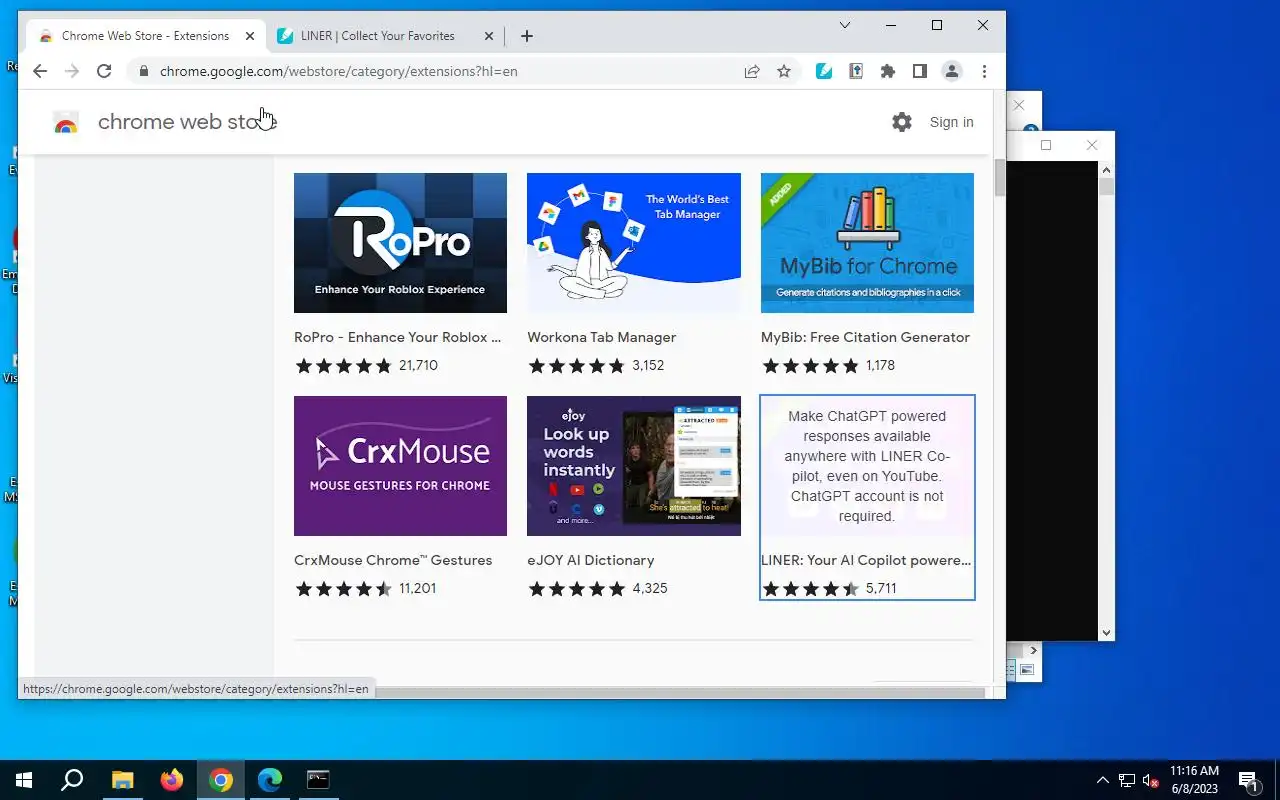Click the address bar URL
Image resolution: width=1280 pixels, height=800 pixels.
[339, 71]
